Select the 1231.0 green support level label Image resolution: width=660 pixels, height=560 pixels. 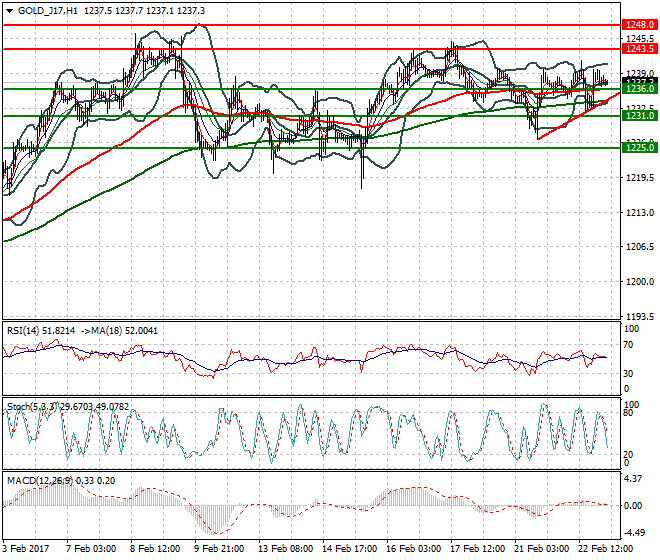point(639,116)
